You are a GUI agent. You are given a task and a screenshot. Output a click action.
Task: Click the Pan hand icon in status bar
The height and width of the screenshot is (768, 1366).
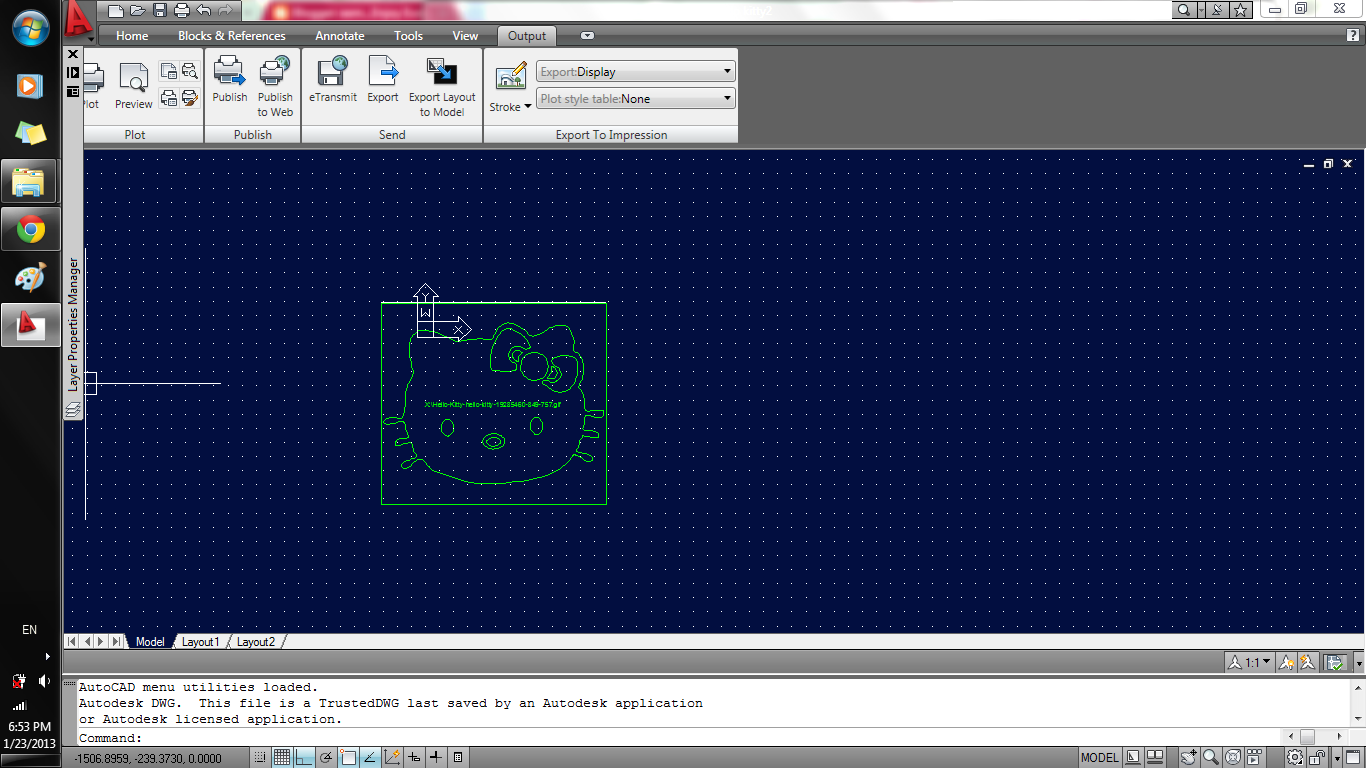pyautogui.click(x=1188, y=757)
